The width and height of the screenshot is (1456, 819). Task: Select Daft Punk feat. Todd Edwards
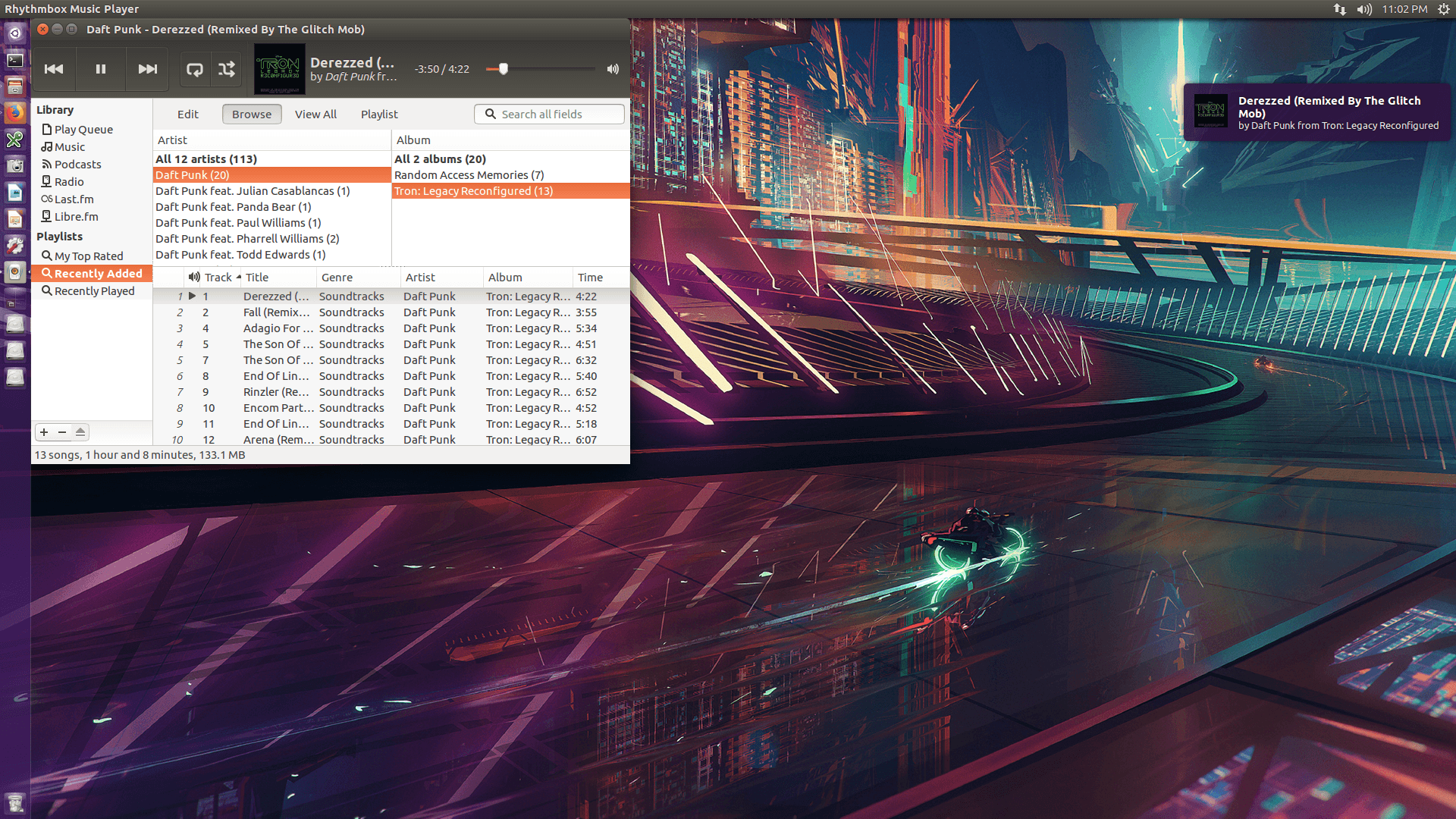(271, 255)
